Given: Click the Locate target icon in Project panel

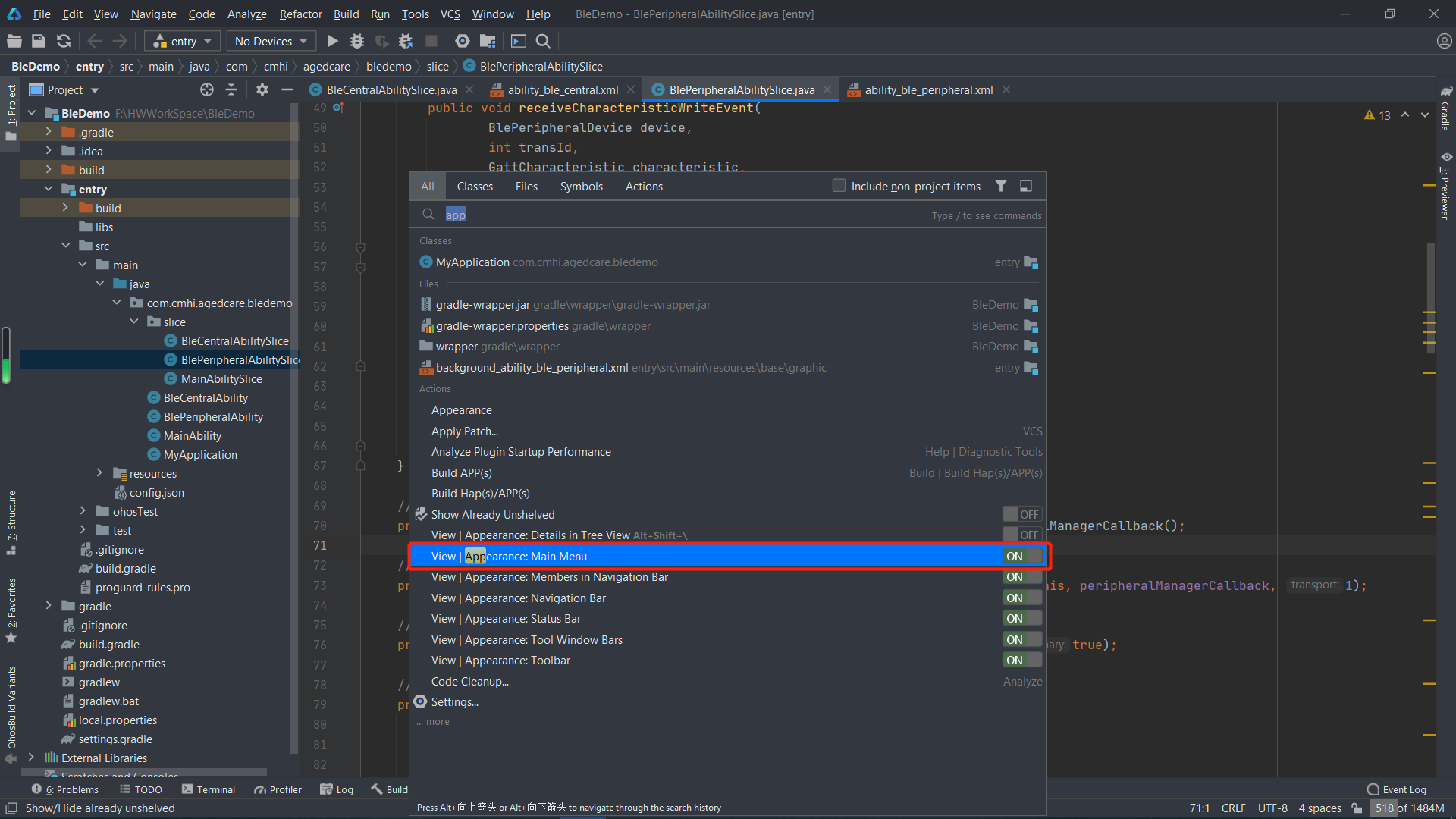Looking at the screenshot, I should pyautogui.click(x=206, y=89).
